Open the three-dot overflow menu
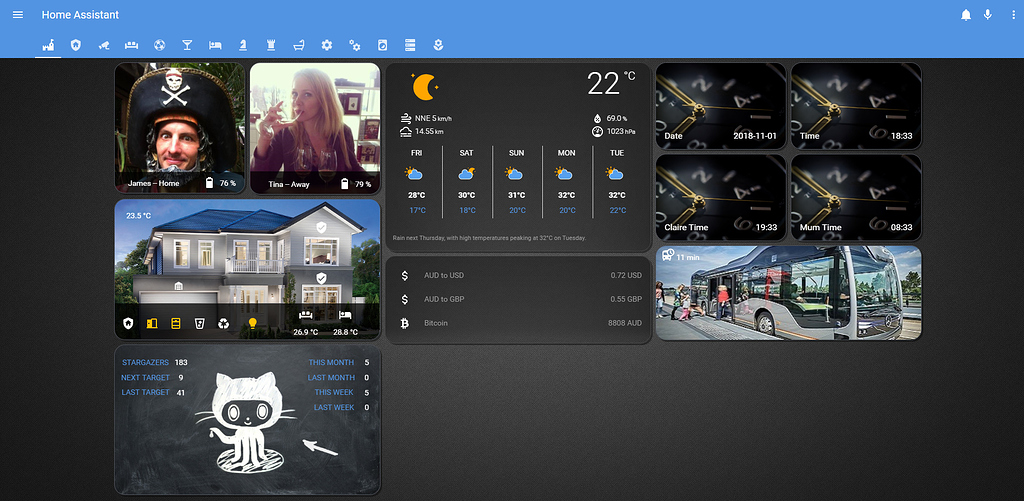 [x=1013, y=15]
